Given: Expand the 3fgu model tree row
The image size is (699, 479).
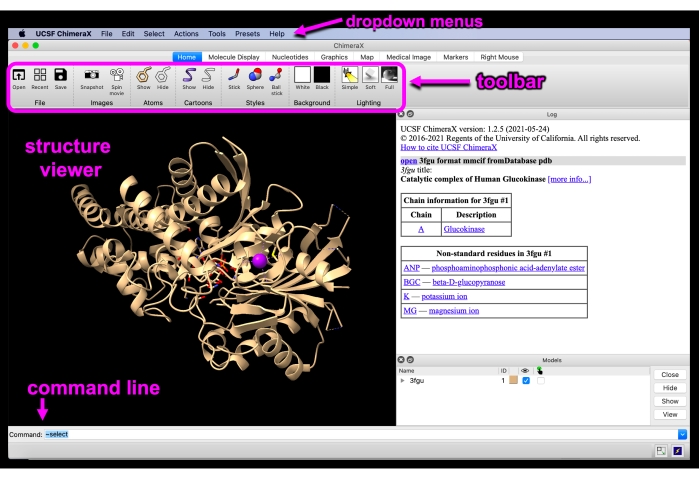Looking at the screenshot, I should click(x=402, y=380).
